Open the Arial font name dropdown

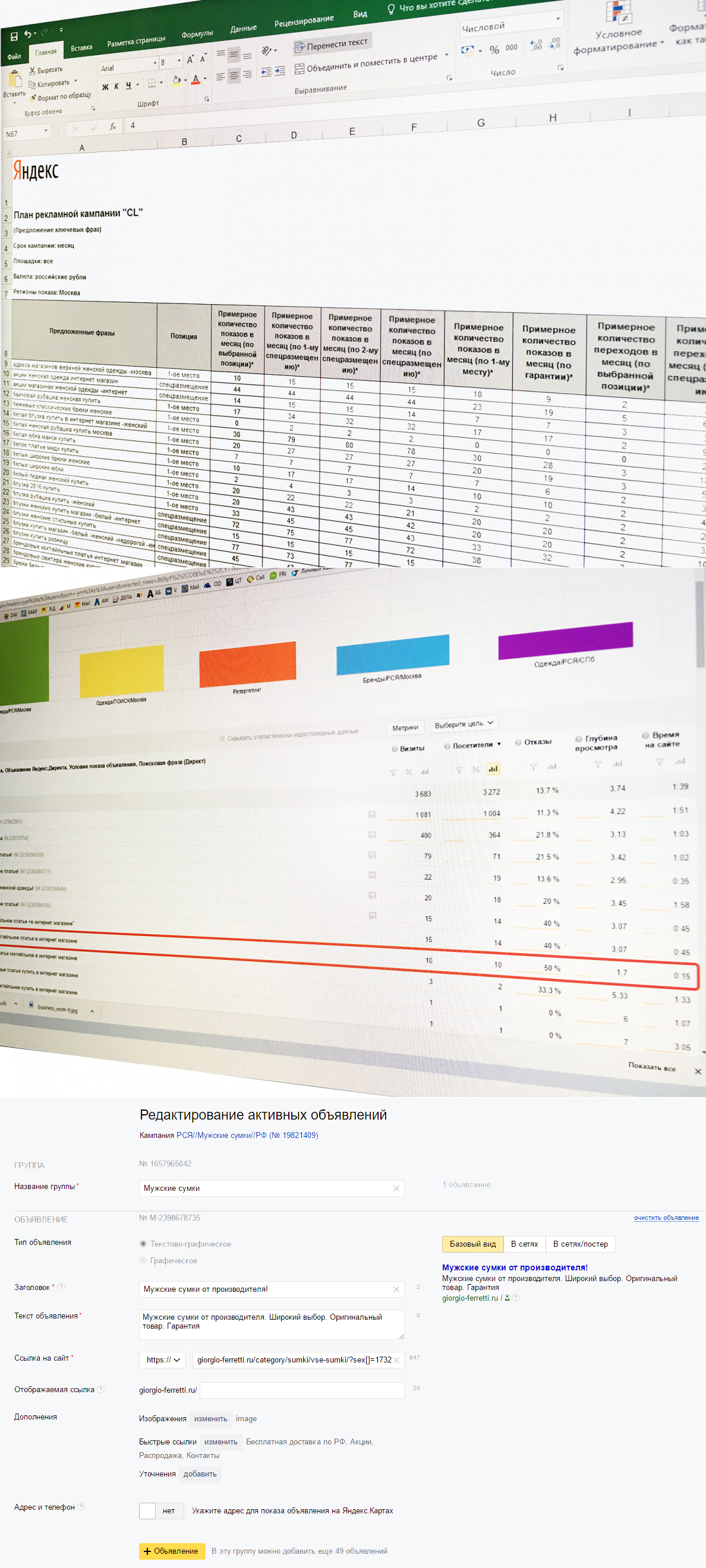coord(154,64)
